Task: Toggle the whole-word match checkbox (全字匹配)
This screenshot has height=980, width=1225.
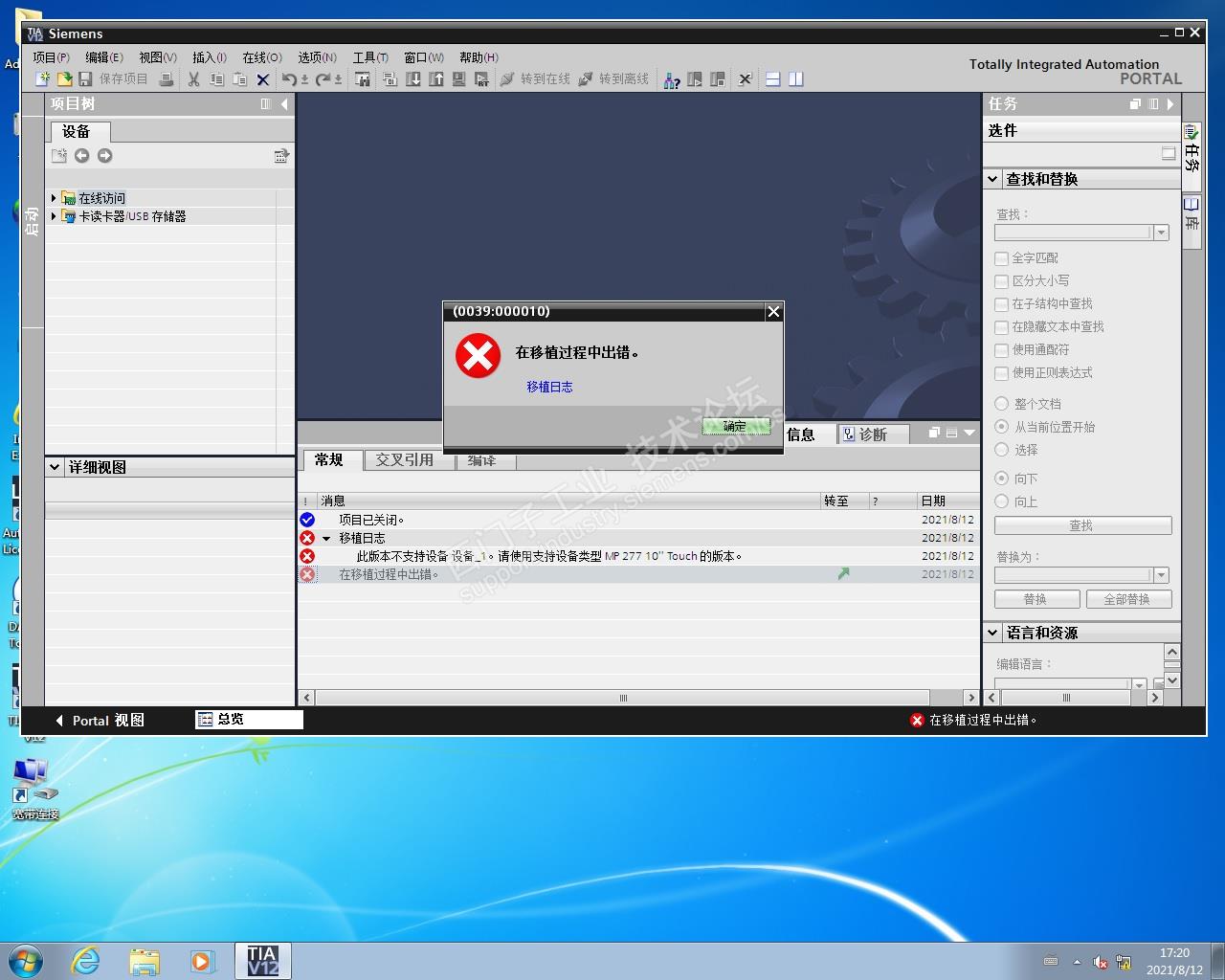Action: [1002, 258]
